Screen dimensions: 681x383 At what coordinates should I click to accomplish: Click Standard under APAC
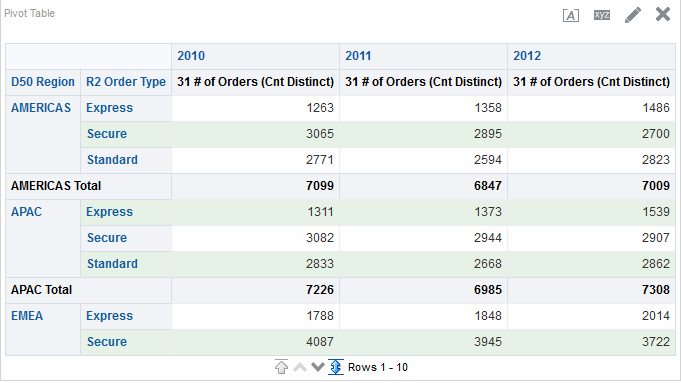coord(112,264)
